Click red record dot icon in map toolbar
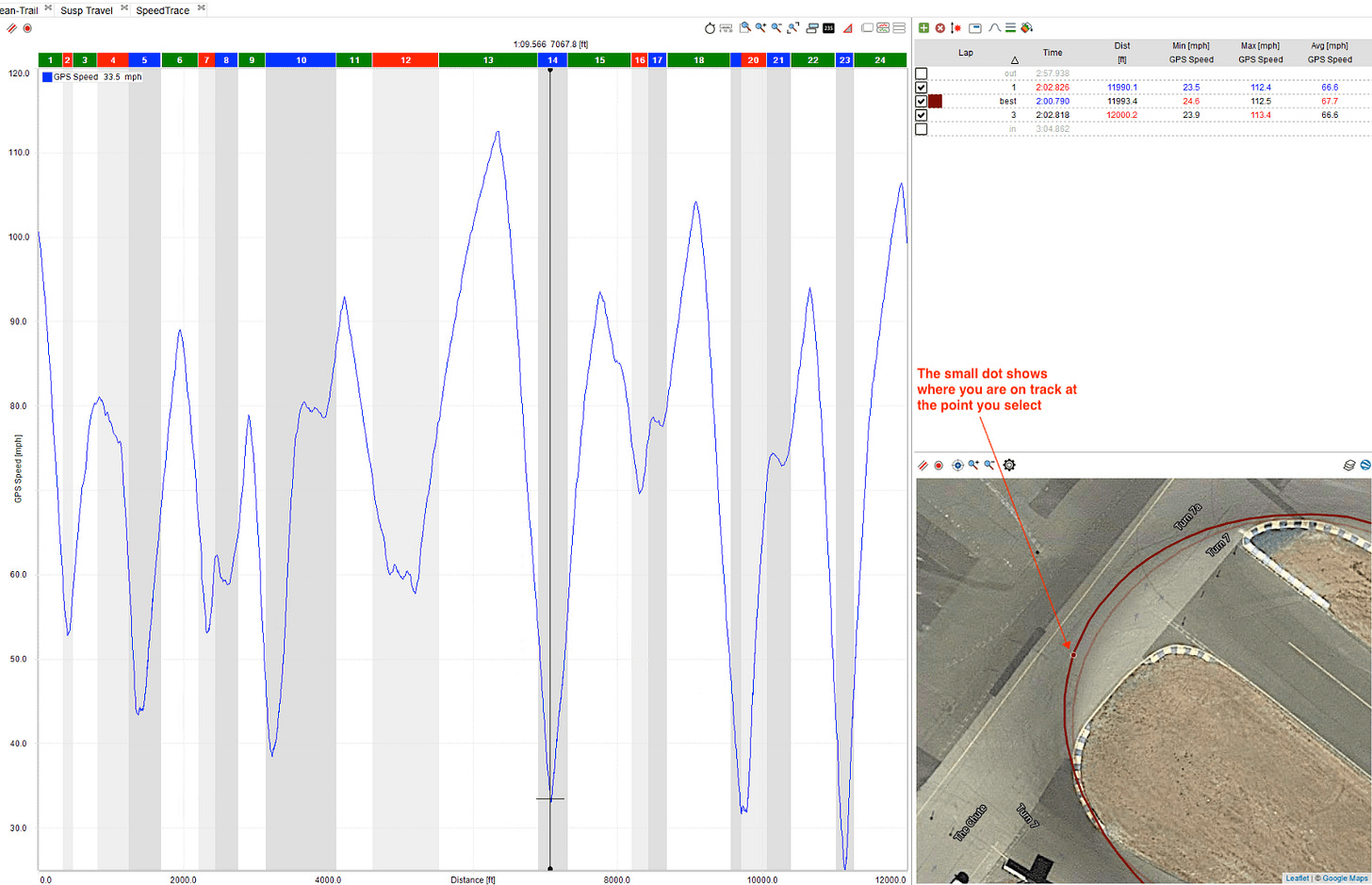Viewport: 1372px width, 885px height. (x=939, y=466)
